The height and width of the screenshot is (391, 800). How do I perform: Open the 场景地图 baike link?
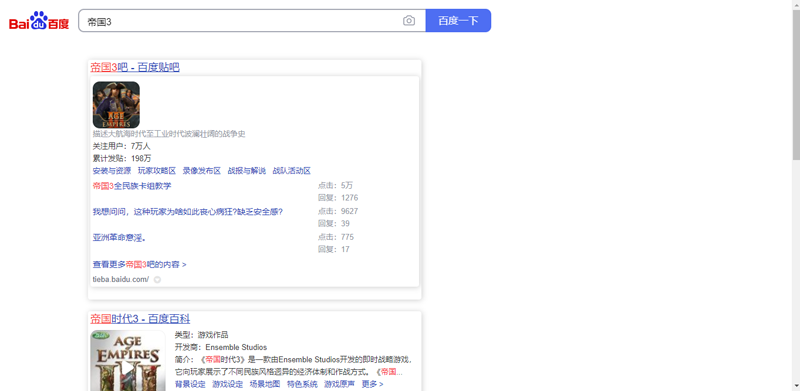tap(265, 384)
